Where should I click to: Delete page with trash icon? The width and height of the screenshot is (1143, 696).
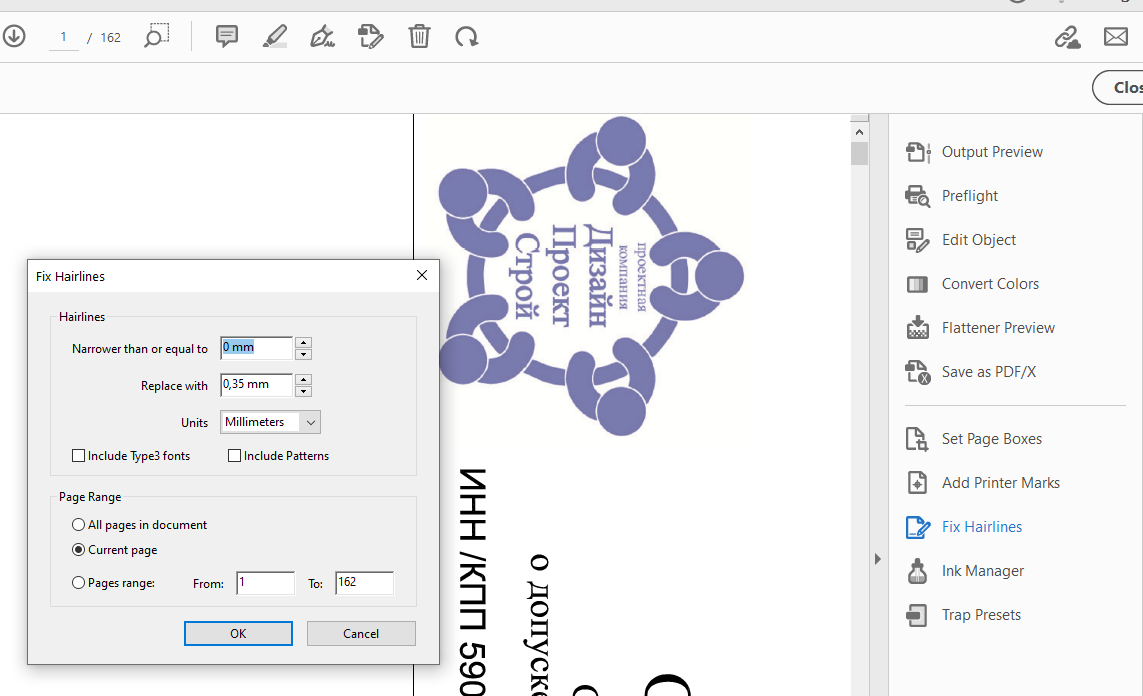coord(419,36)
